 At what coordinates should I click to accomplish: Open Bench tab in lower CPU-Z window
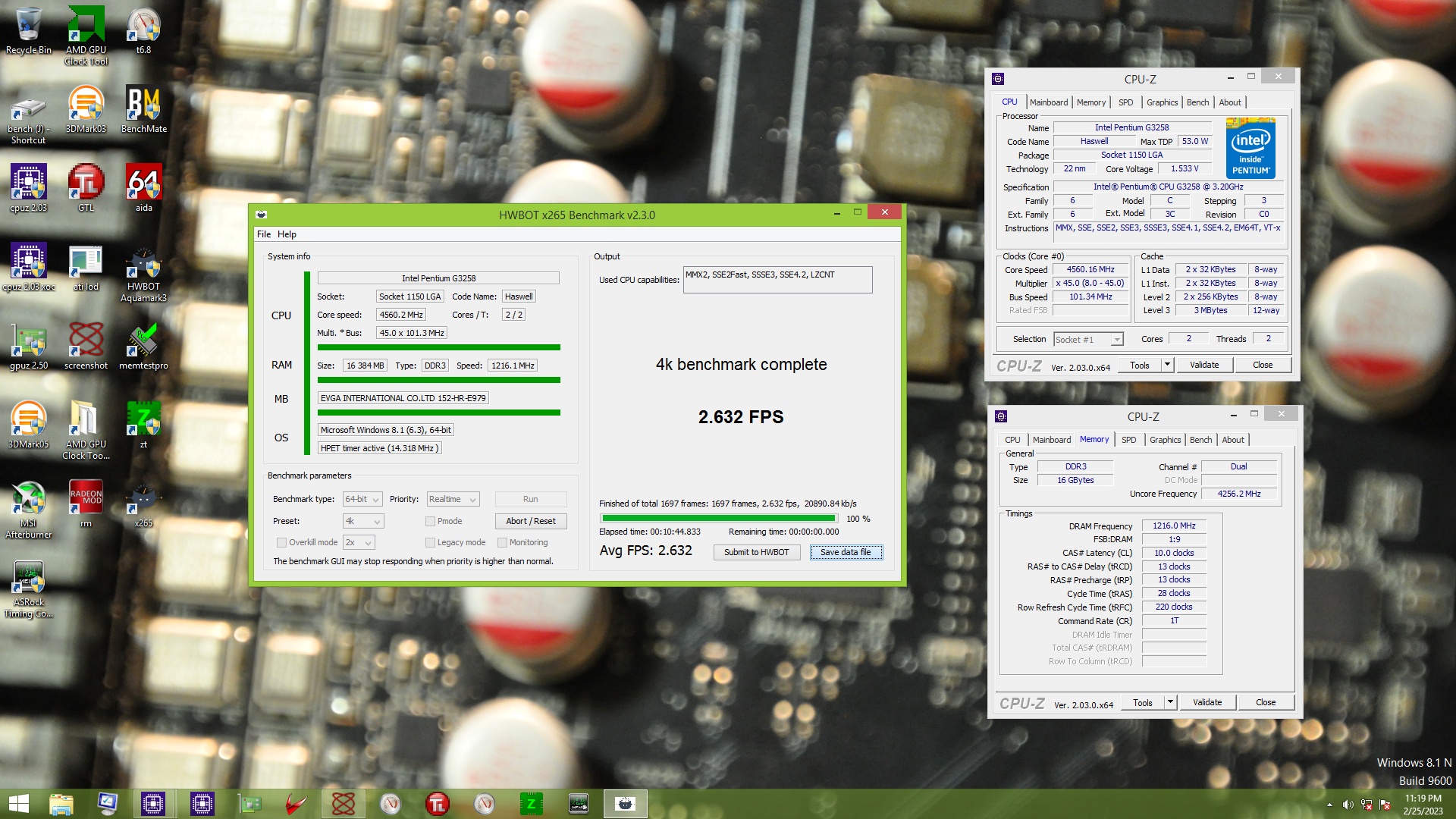(x=1200, y=440)
